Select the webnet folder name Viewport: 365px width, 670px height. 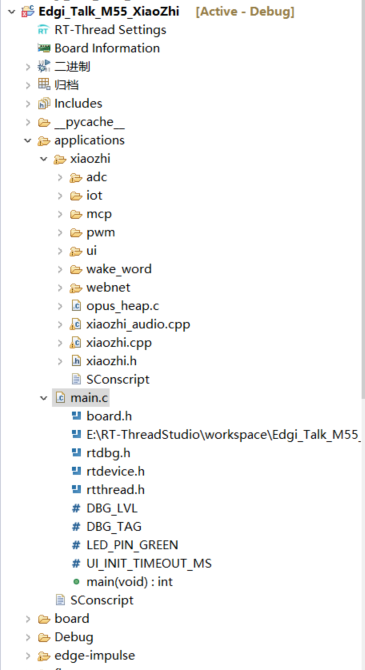pyautogui.click(x=108, y=287)
